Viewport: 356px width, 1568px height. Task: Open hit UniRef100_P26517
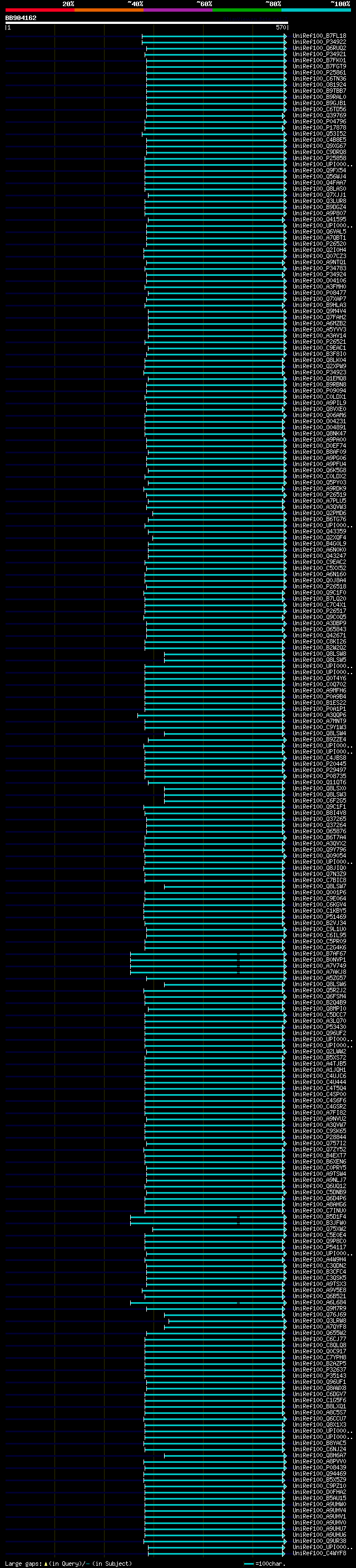point(319,611)
